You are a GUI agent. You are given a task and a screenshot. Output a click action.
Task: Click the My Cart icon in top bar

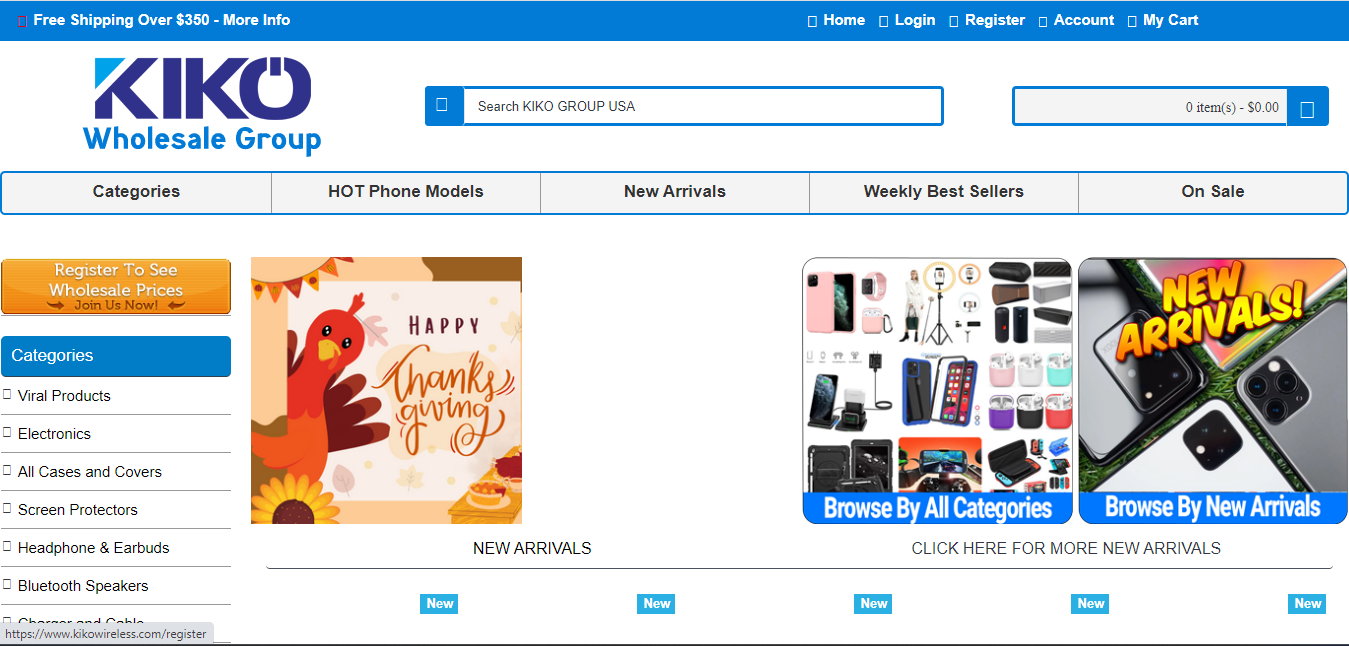pyautogui.click(x=1132, y=21)
